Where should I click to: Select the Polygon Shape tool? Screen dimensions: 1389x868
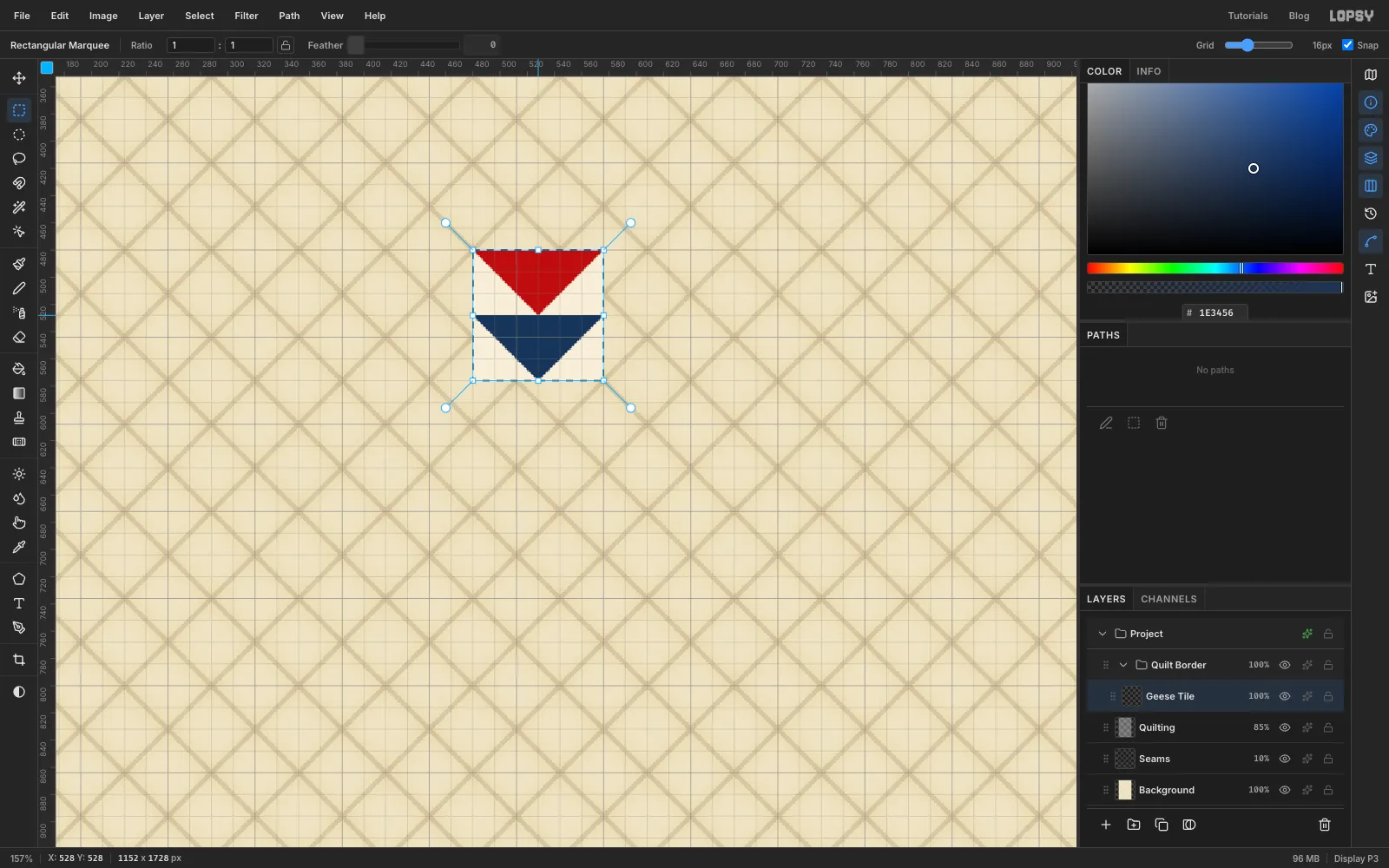coord(19,579)
